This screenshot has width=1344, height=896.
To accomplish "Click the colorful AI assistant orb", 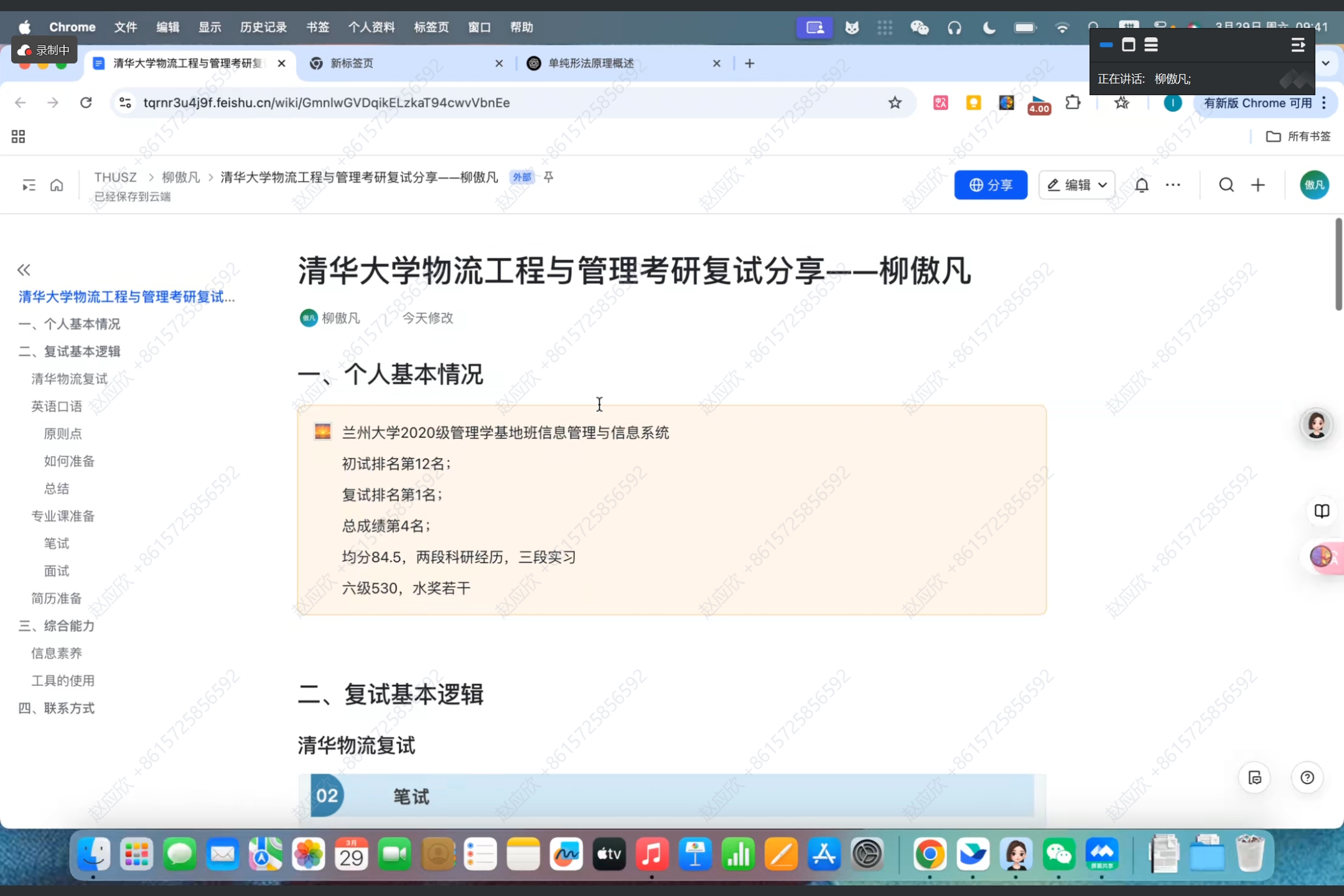I will (x=1322, y=556).
